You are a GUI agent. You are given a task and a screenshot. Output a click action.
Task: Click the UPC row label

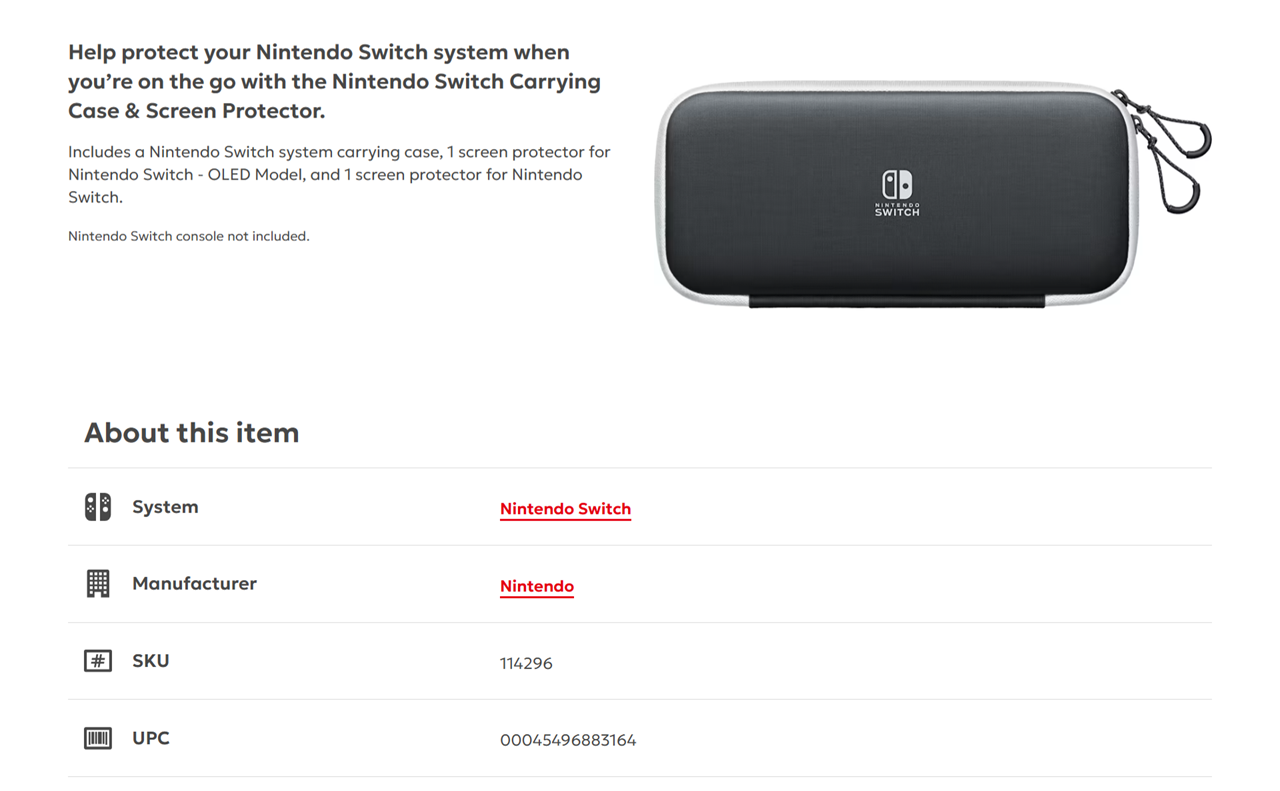tap(151, 739)
